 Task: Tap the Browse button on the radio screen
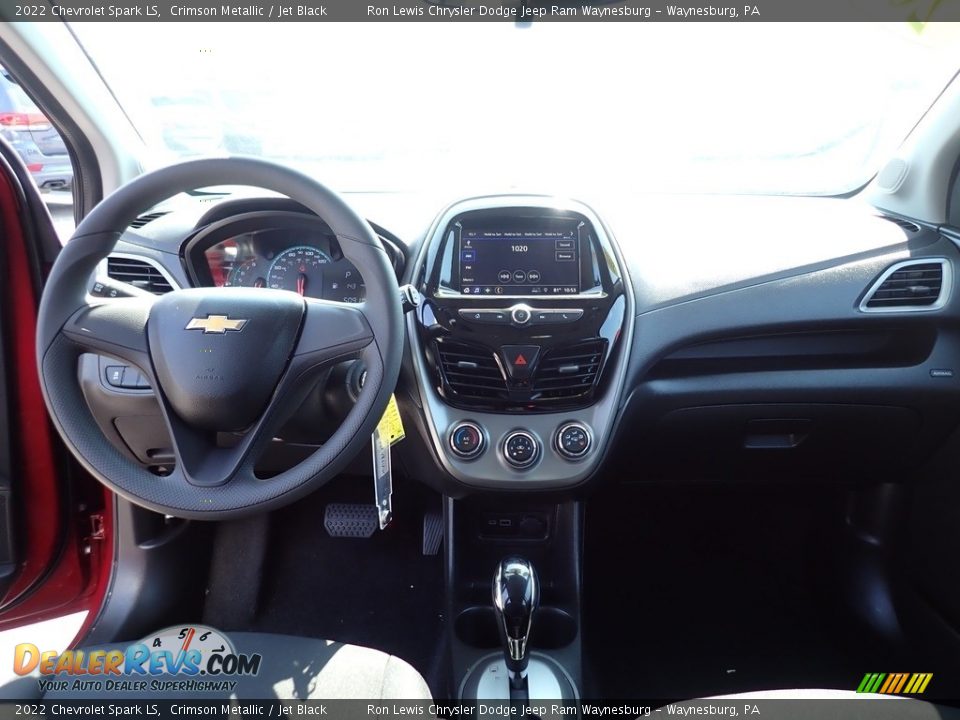coord(565,256)
